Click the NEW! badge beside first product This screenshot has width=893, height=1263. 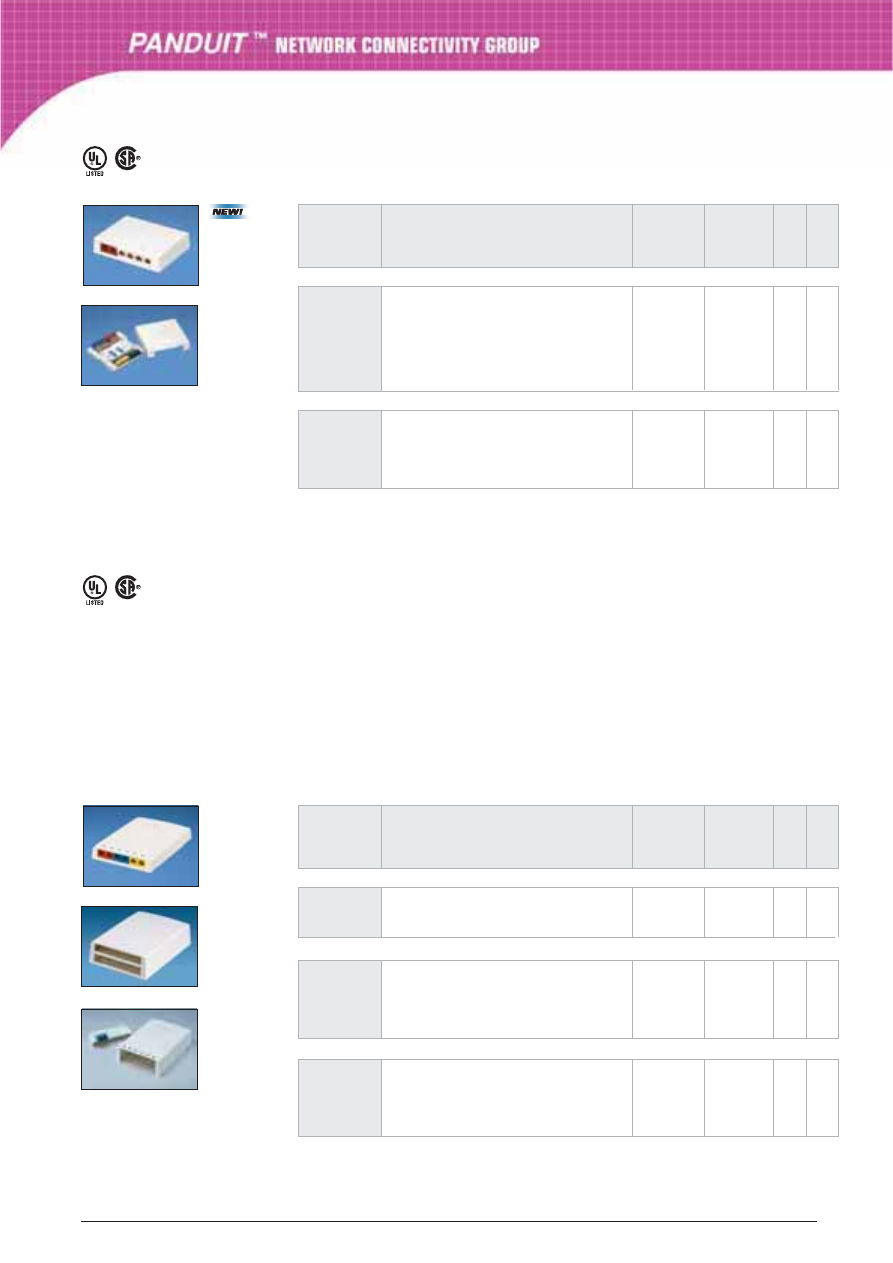click(x=229, y=211)
